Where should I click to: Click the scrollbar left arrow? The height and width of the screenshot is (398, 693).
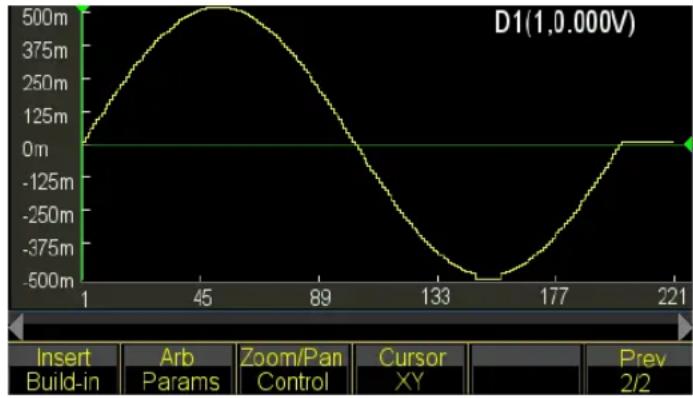(16, 327)
